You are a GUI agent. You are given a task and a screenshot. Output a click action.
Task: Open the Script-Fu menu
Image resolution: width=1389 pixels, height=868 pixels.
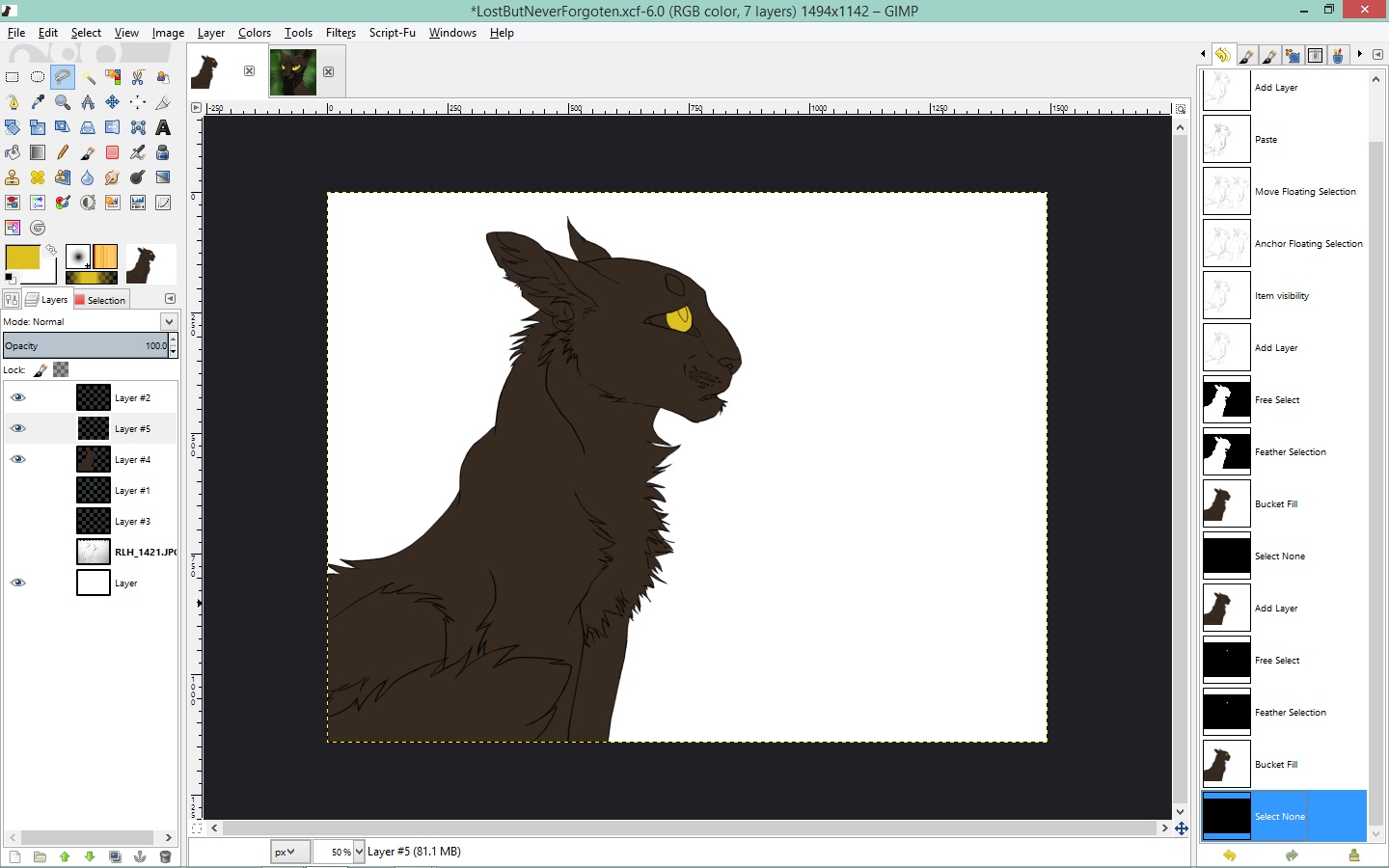393,33
